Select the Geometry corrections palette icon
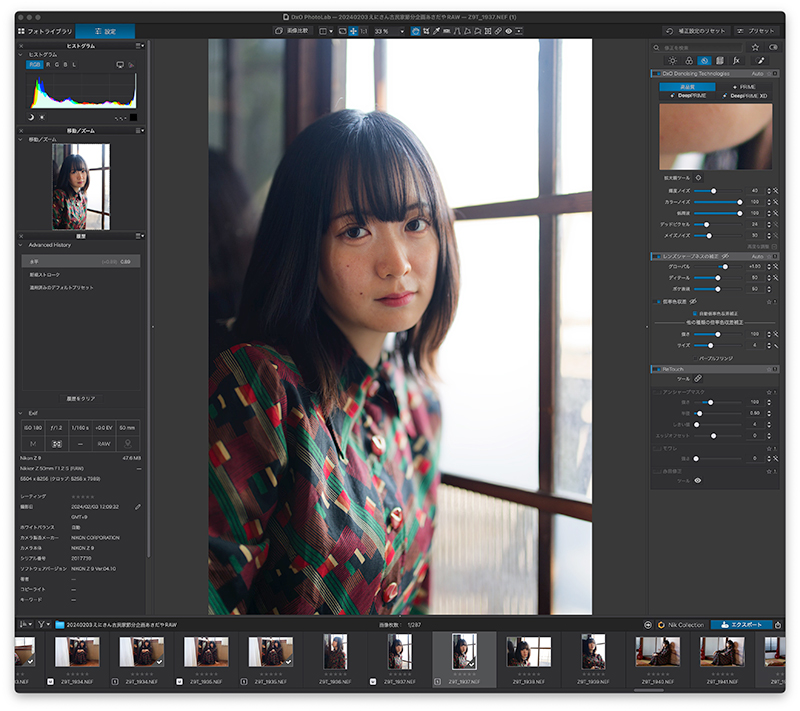The height and width of the screenshot is (711, 800). (720, 61)
